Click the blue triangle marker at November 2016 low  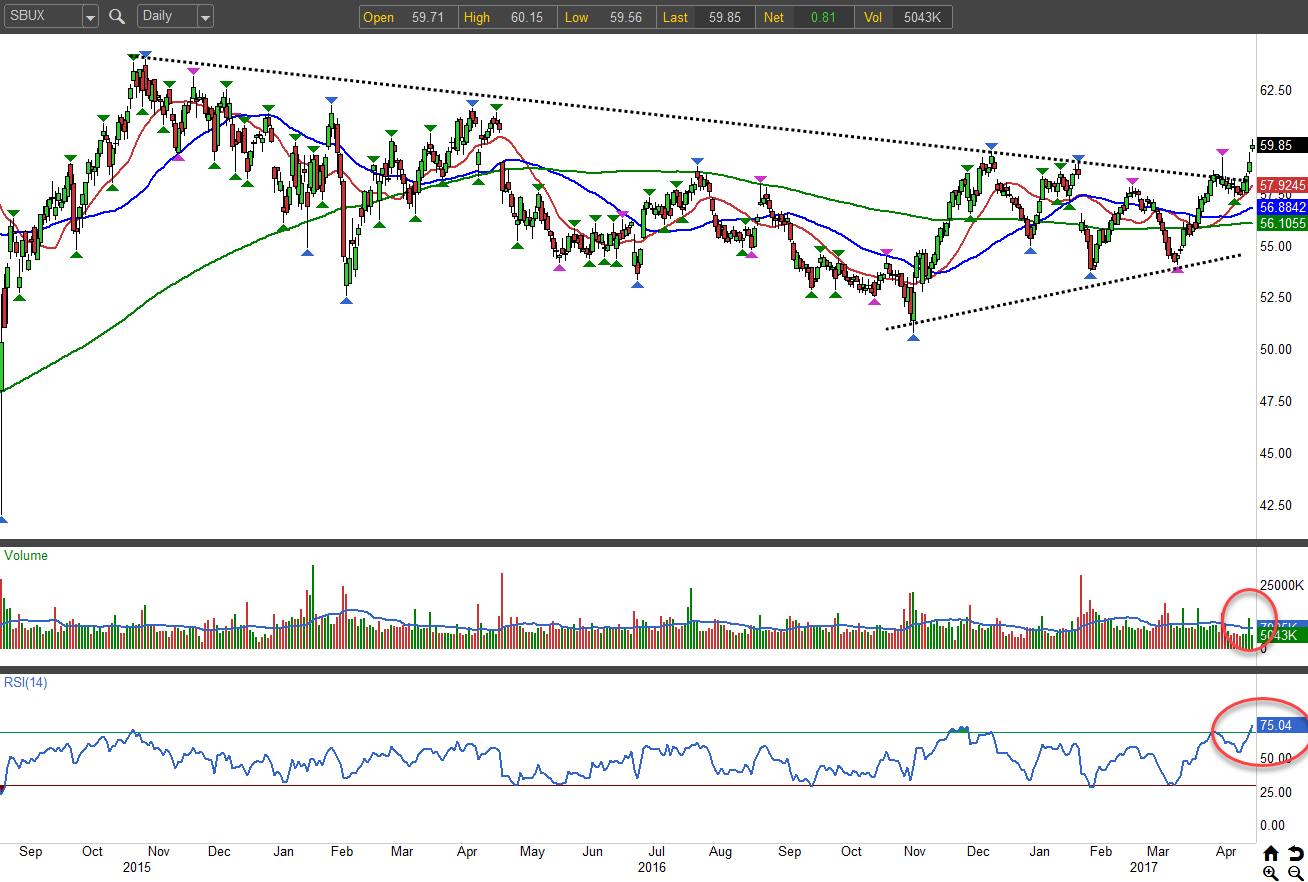pyautogui.click(x=913, y=338)
